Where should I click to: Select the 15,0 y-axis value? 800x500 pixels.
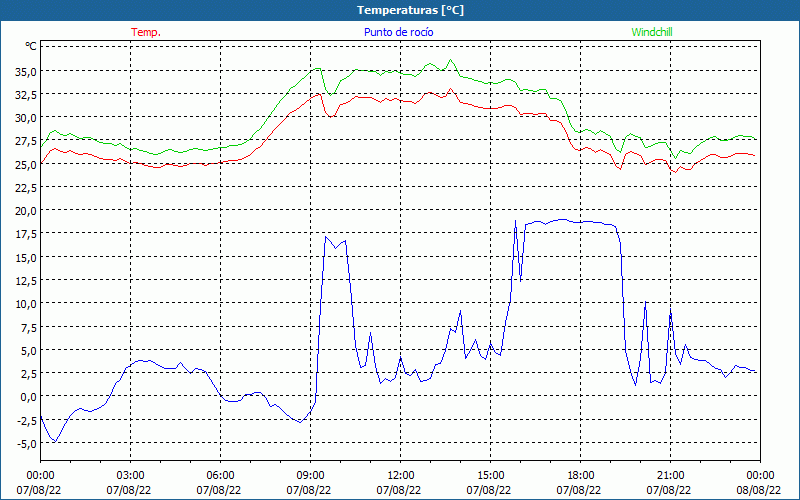pos(27,258)
